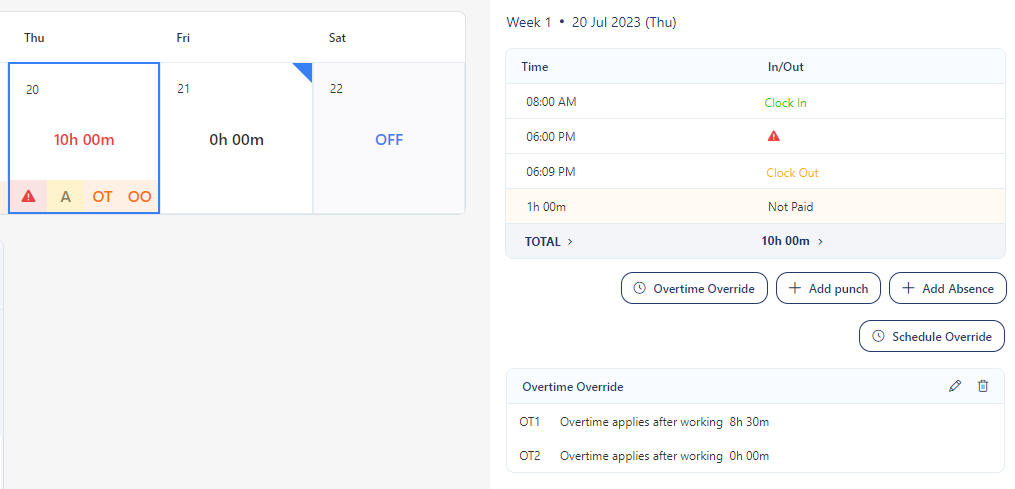Click the red warning icon under Thursday 20
Viewport: 1015px width, 489px height.
tap(28, 197)
